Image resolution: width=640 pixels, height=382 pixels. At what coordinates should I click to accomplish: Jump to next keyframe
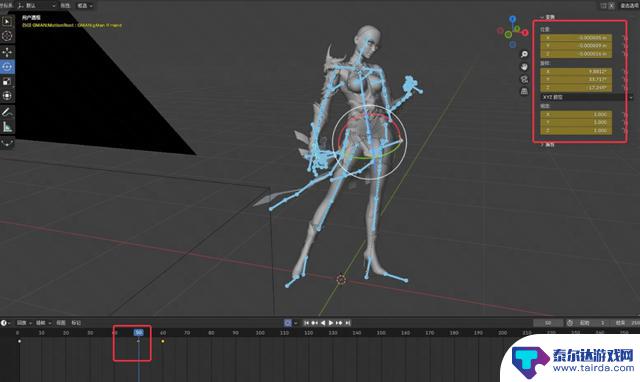[339, 323]
